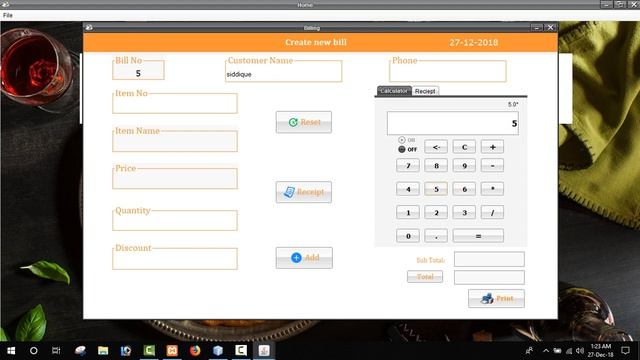Open File Explorer from the taskbar
Screen dimensions: 640x360
(103, 351)
